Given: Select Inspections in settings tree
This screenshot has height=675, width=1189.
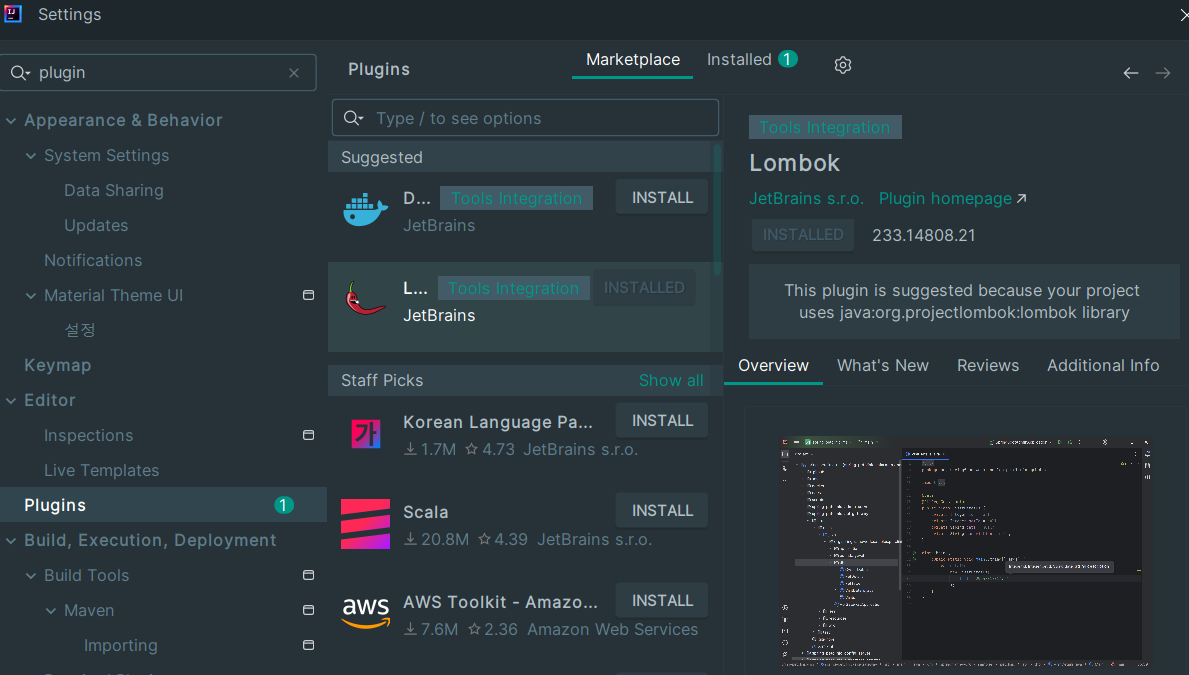Looking at the screenshot, I should (x=89, y=435).
